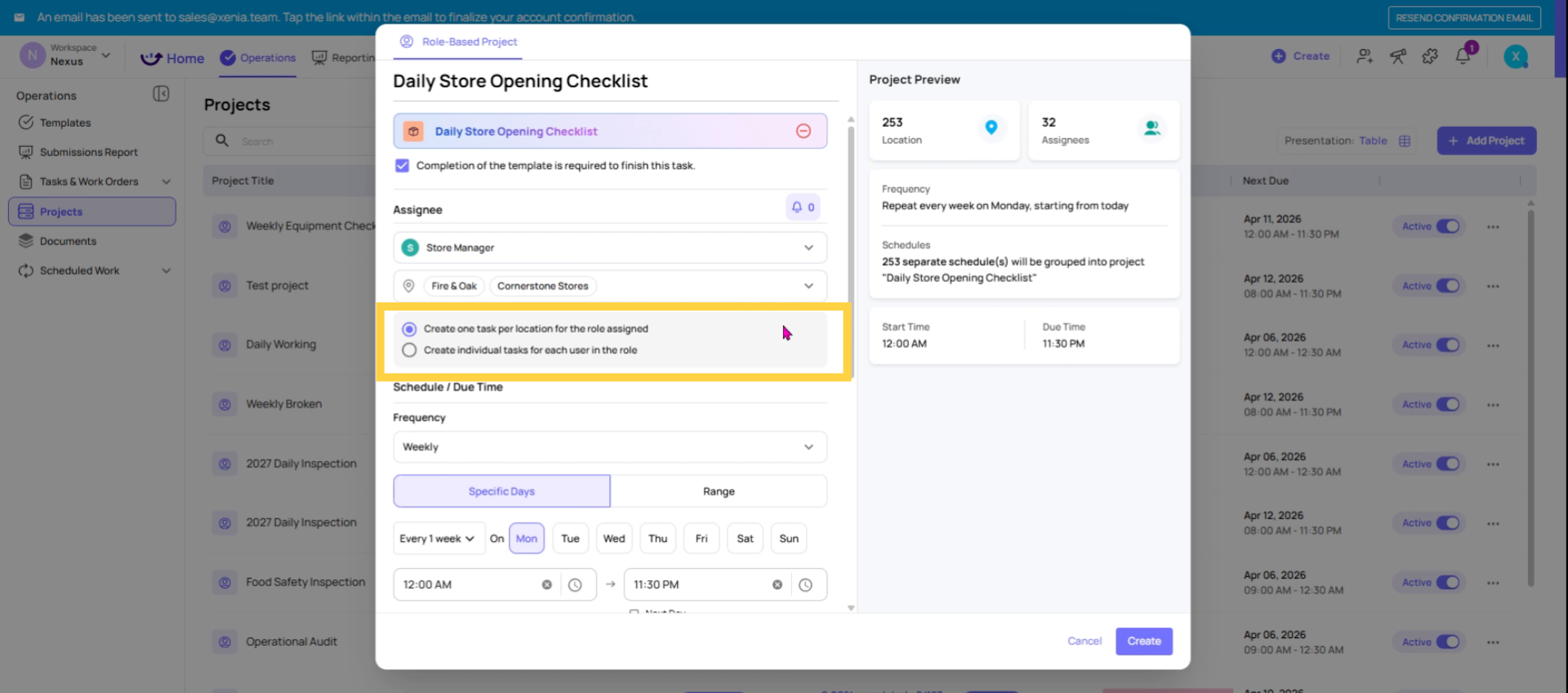This screenshot has height=693, width=1568.
Task: Toggle Active switch for Operational Audit
Action: pyautogui.click(x=1447, y=642)
